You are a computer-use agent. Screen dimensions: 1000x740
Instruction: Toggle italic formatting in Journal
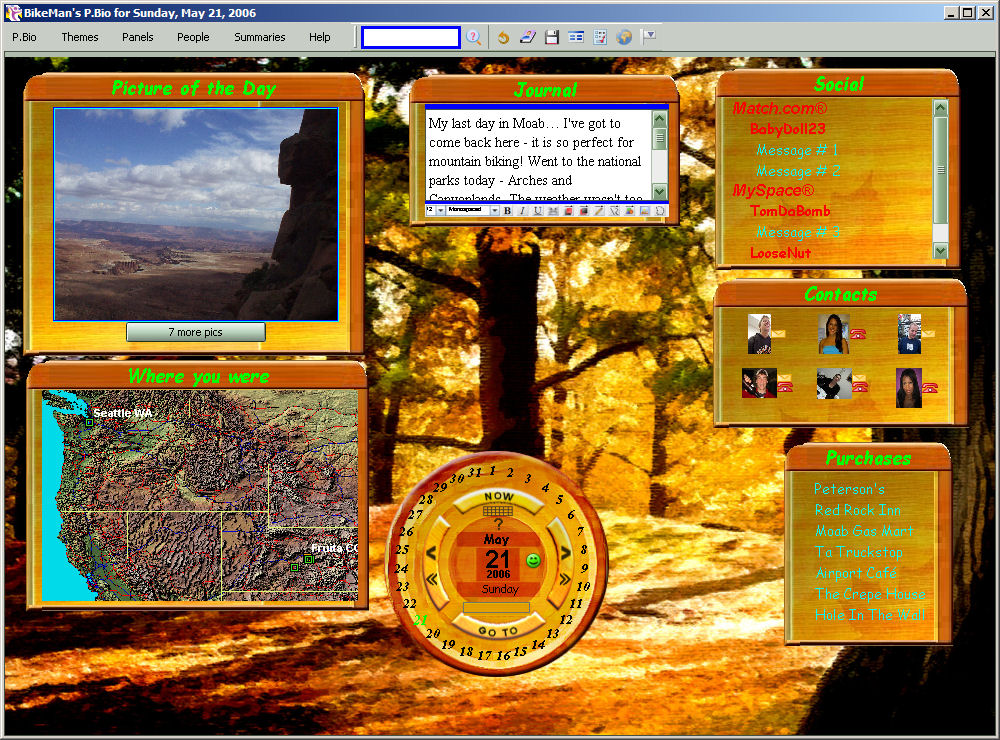(522, 211)
